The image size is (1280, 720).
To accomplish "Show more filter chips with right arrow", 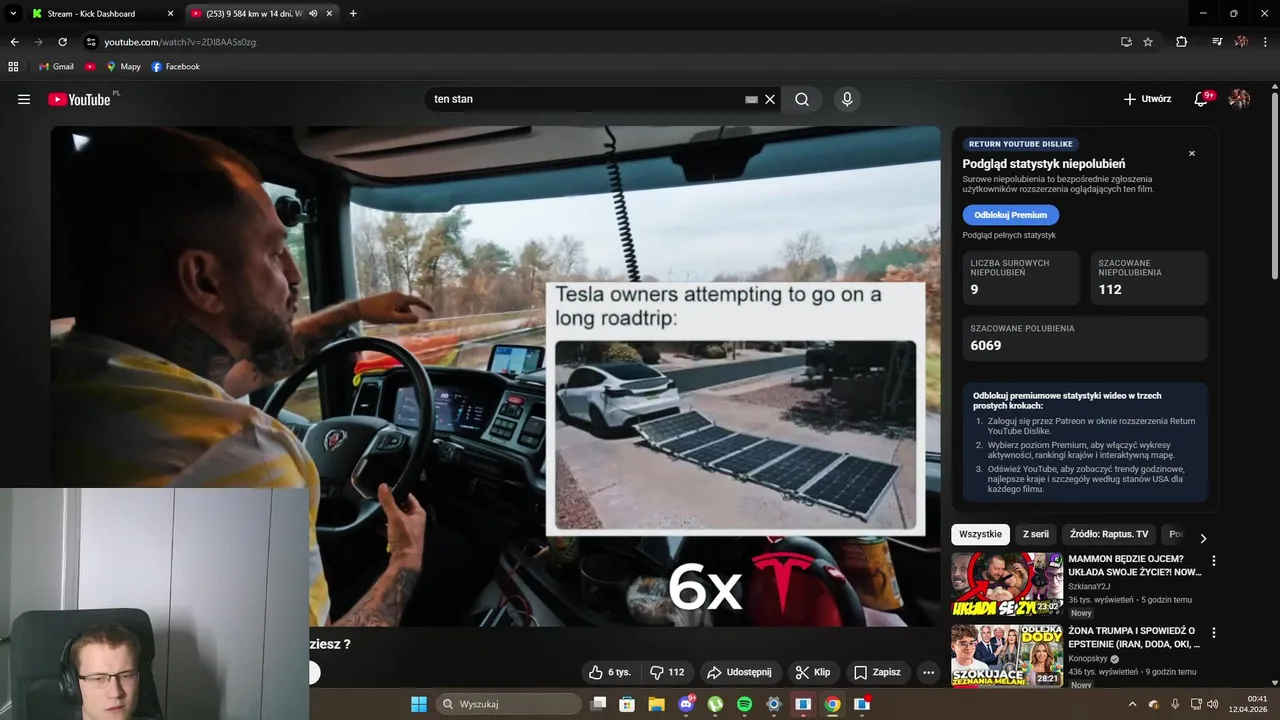I will pos(1203,538).
